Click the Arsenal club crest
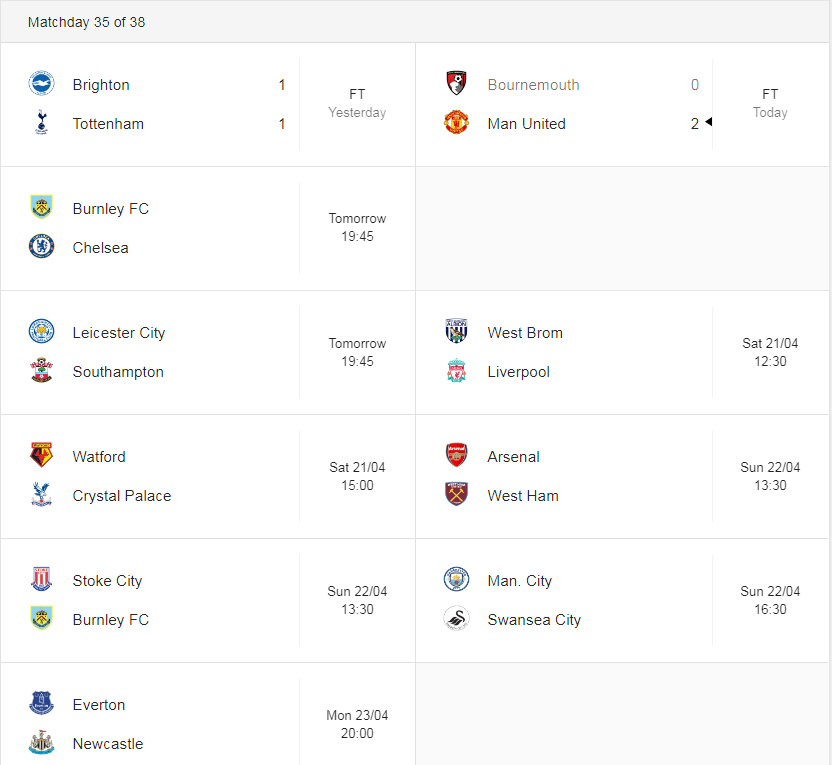This screenshot has width=832, height=765. 456,456
